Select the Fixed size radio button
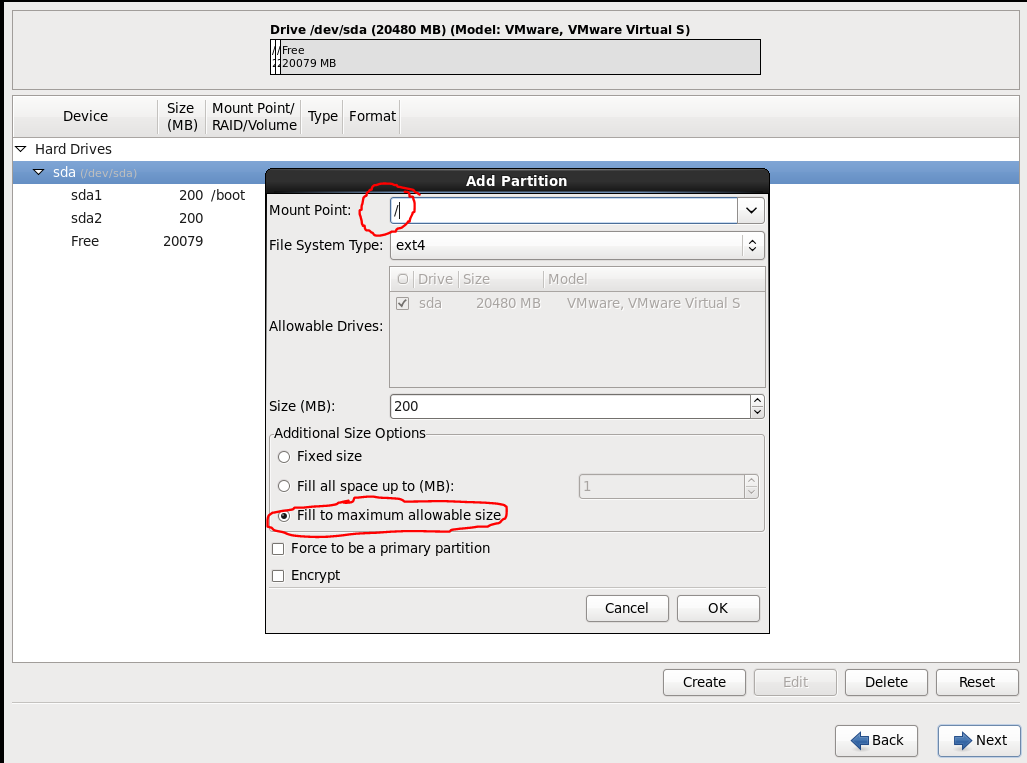The width and height of the screenshot is (1027, 763). tap(284, 456)
